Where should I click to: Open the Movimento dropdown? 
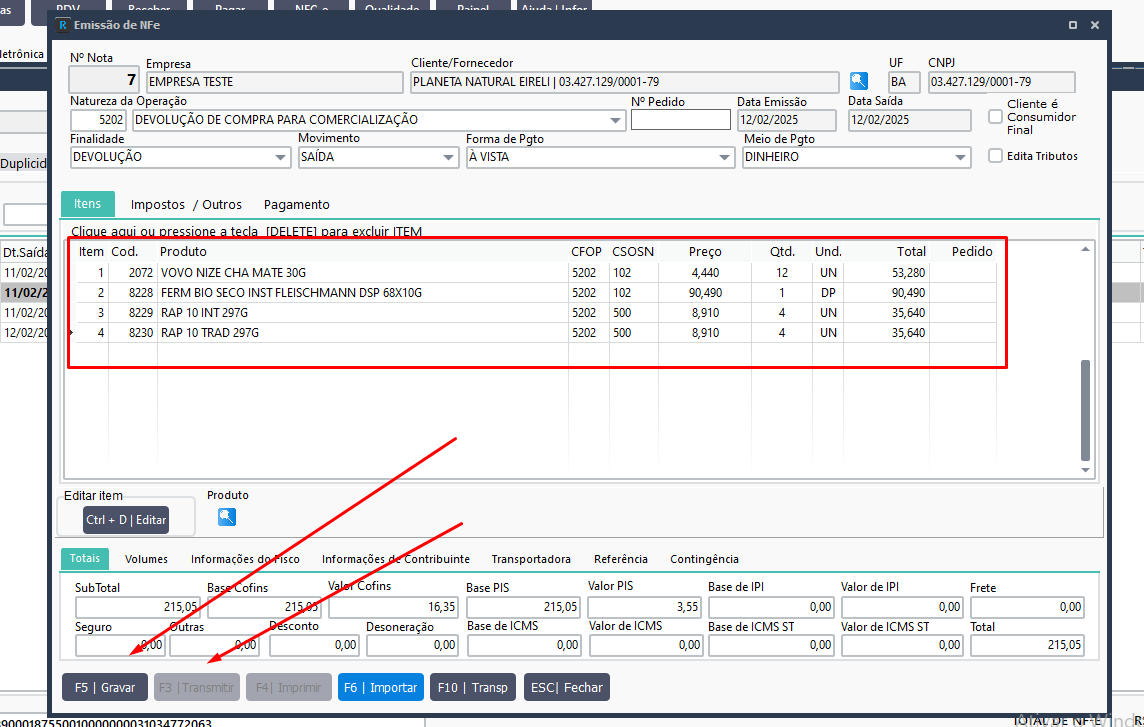[x=449, y=158]
